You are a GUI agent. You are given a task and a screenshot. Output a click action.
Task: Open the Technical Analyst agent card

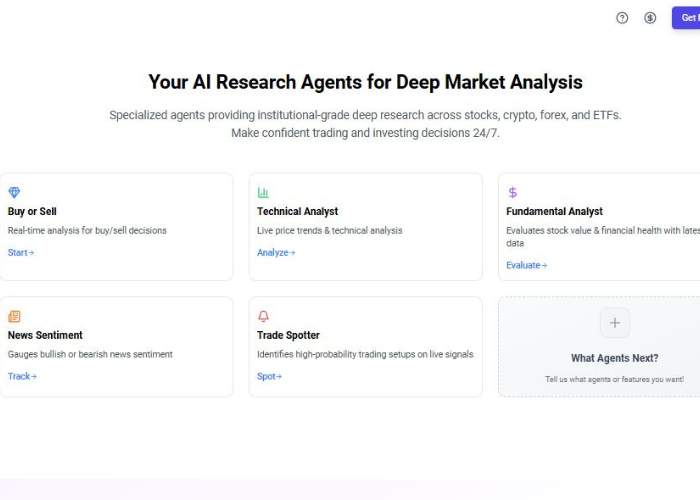(x=366, y=227)
